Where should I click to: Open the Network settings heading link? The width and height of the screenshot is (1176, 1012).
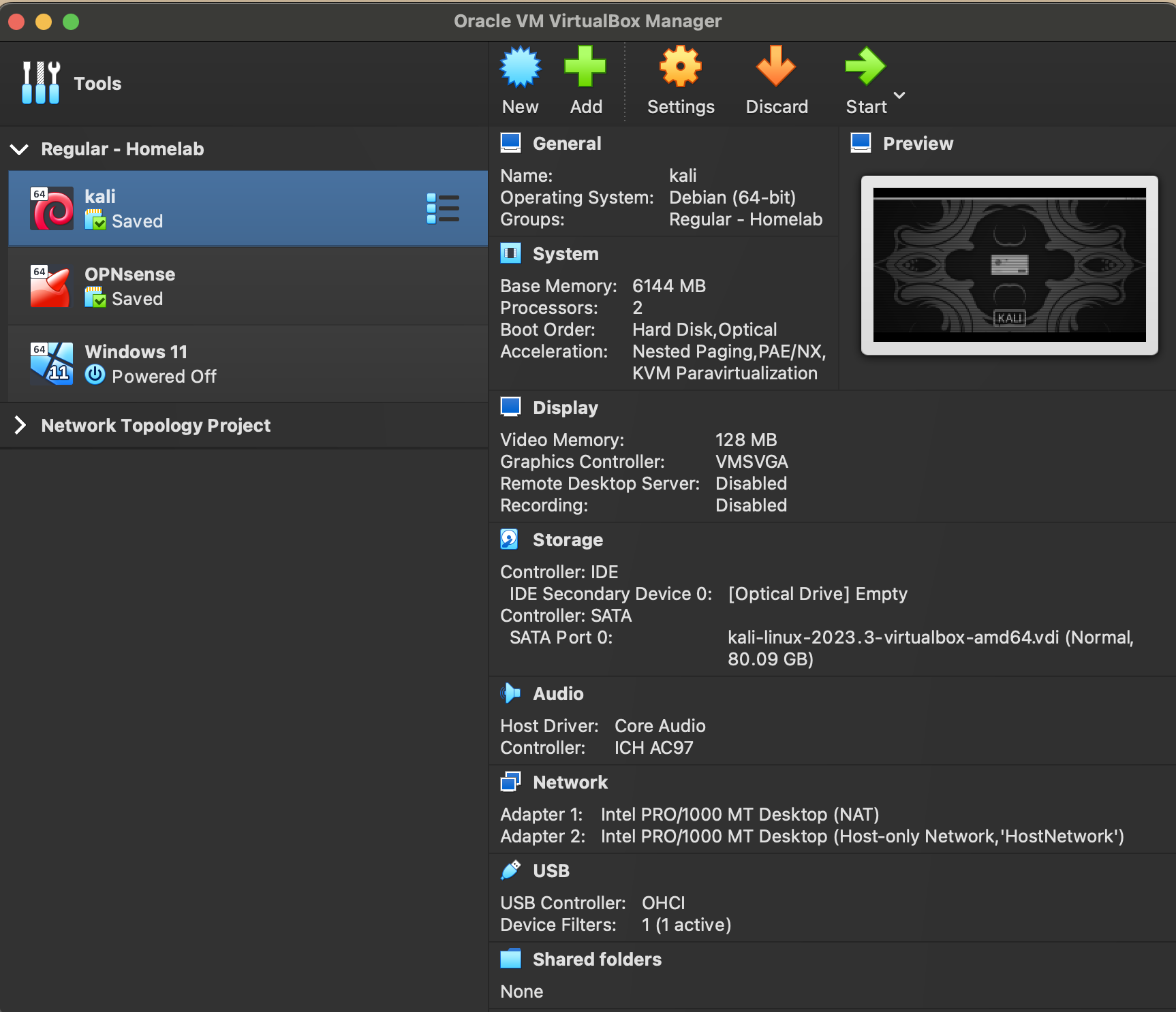pyautogui.click(x=570, y=782)
